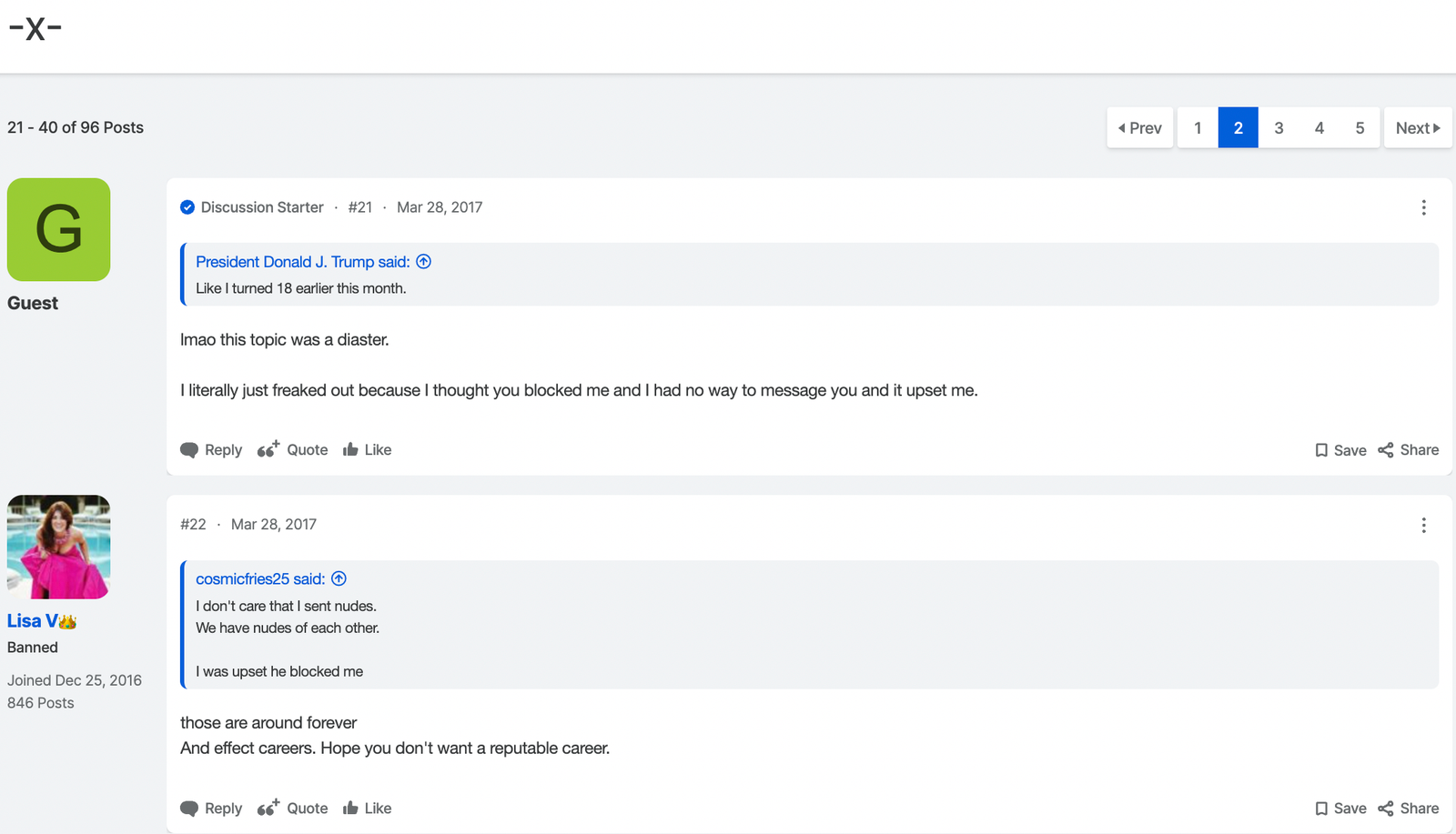Open the three-dot menu on post #21
Screen dimensions: 1456x834
[1423, 207]
